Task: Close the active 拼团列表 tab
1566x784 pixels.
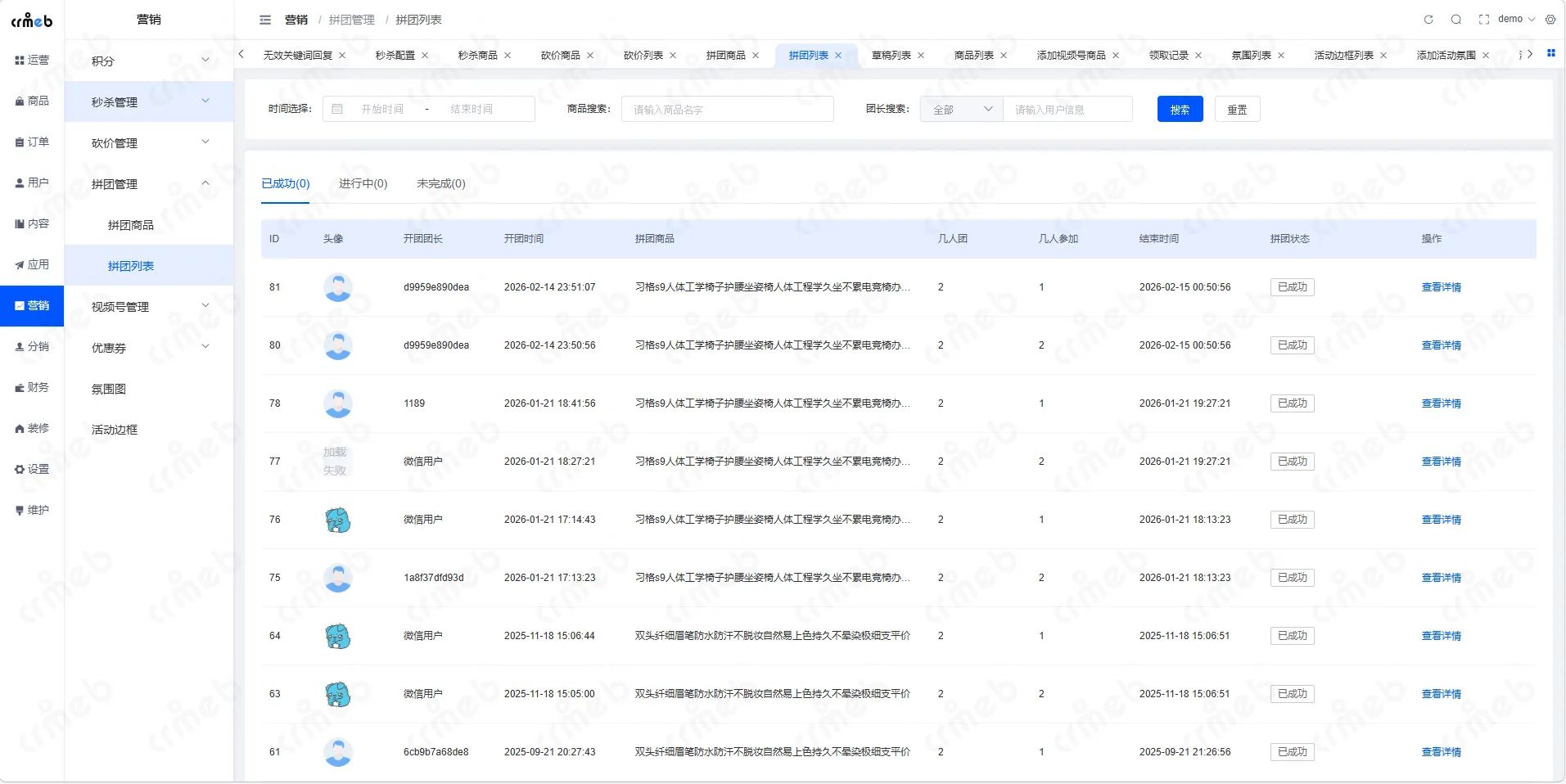Action: tap(838, 56)
